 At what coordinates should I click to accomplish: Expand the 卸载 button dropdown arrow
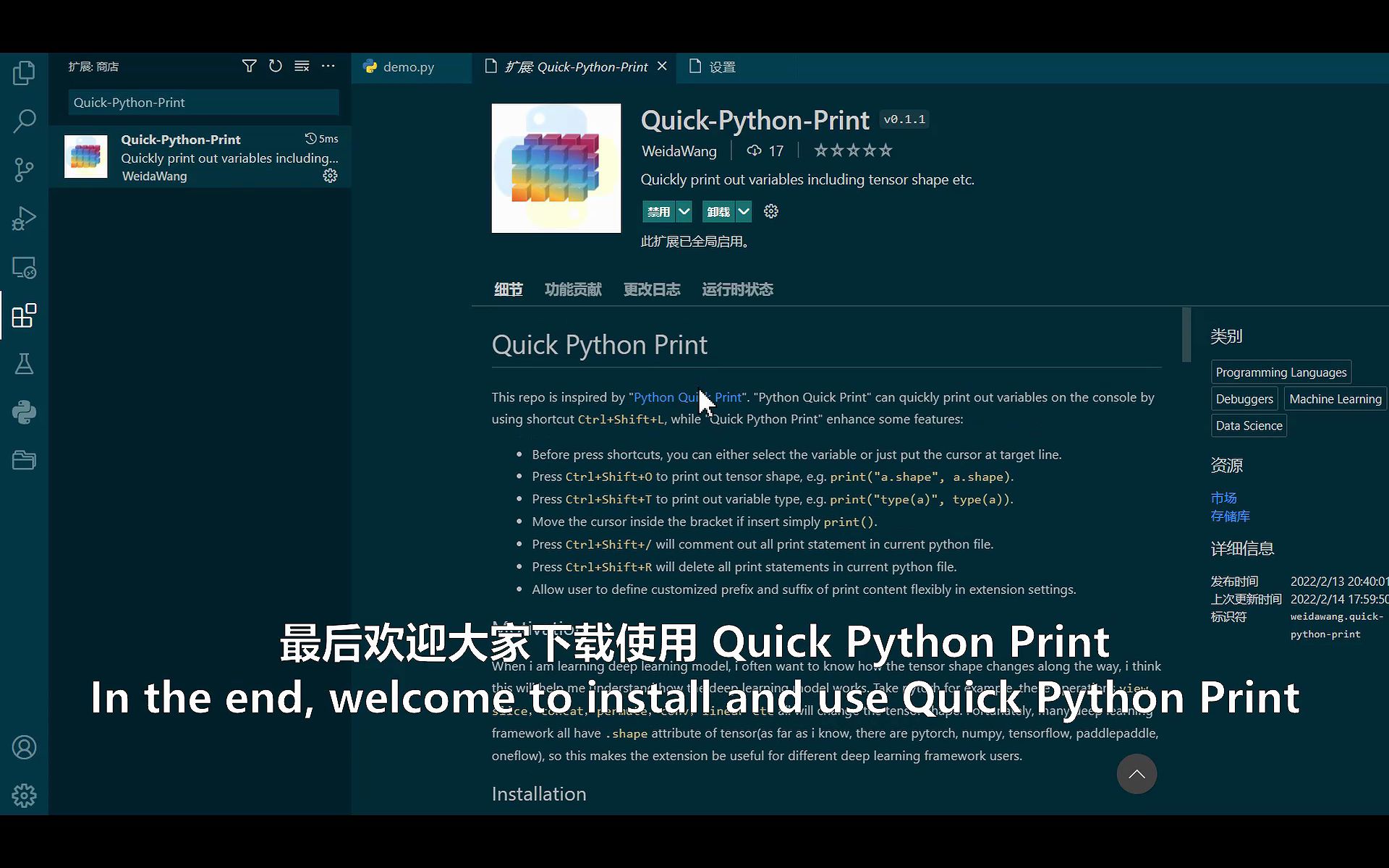click(744, 211)
